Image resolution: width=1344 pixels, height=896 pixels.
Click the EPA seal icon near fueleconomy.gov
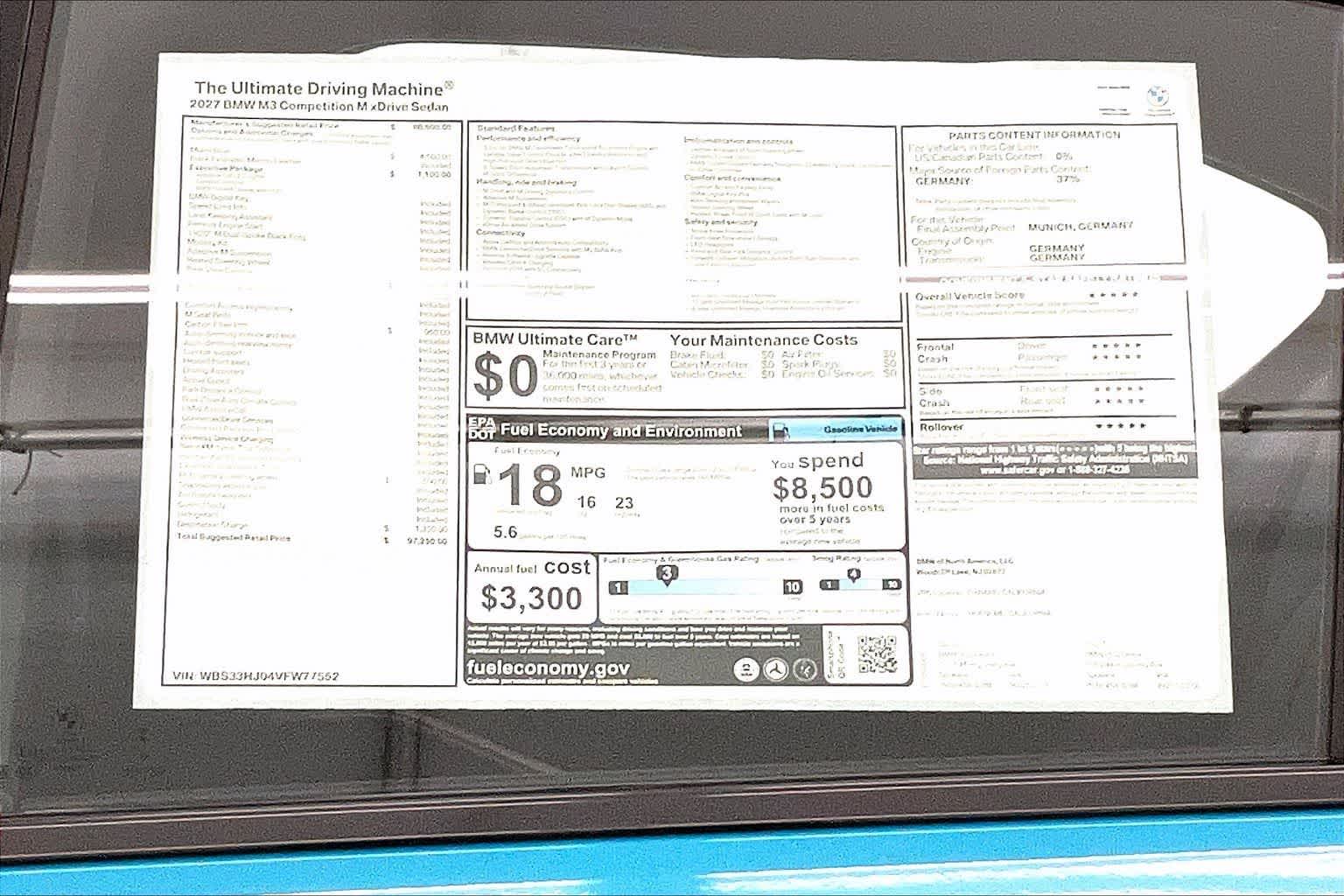tap(745, 669)
